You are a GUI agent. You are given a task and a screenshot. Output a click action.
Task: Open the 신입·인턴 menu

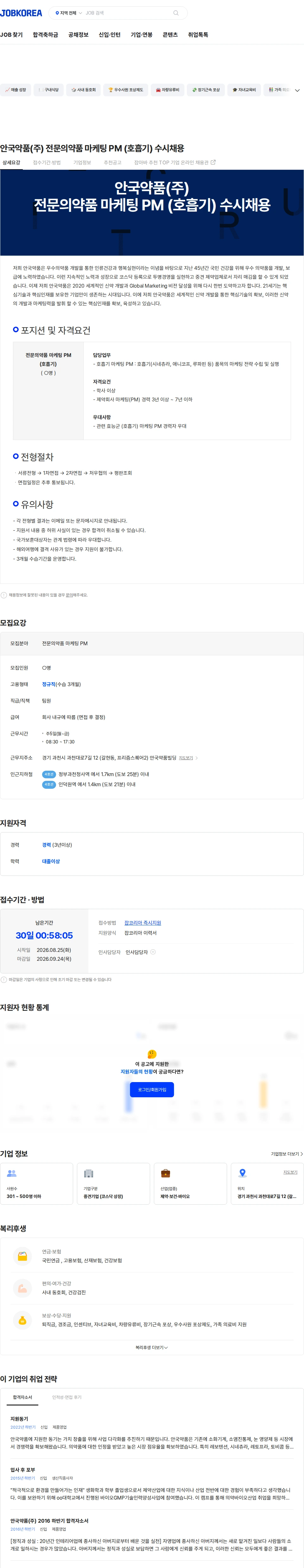(x=110, y=35)
